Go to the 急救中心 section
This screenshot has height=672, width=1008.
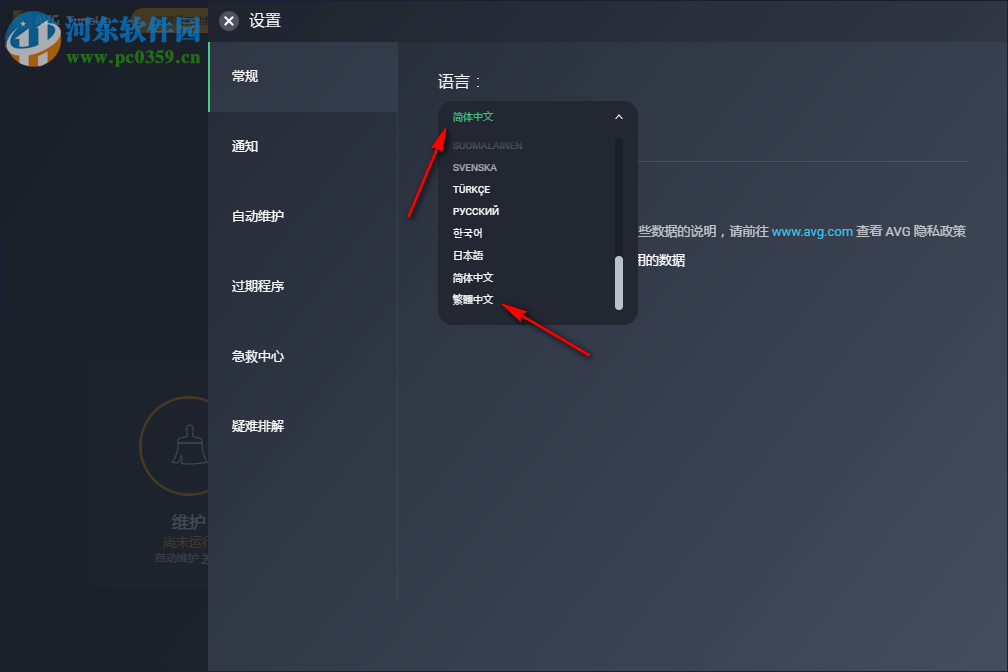pos(256,356)
